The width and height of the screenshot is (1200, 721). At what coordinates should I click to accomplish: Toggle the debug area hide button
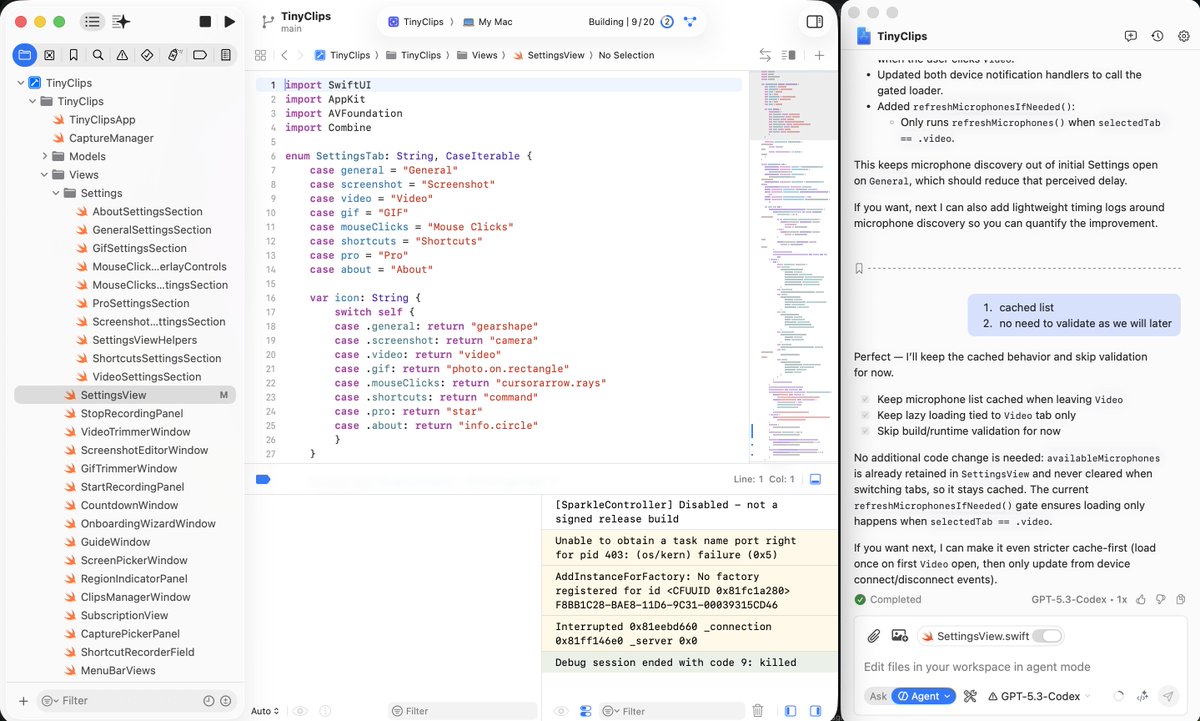click(x=815, y=479)
